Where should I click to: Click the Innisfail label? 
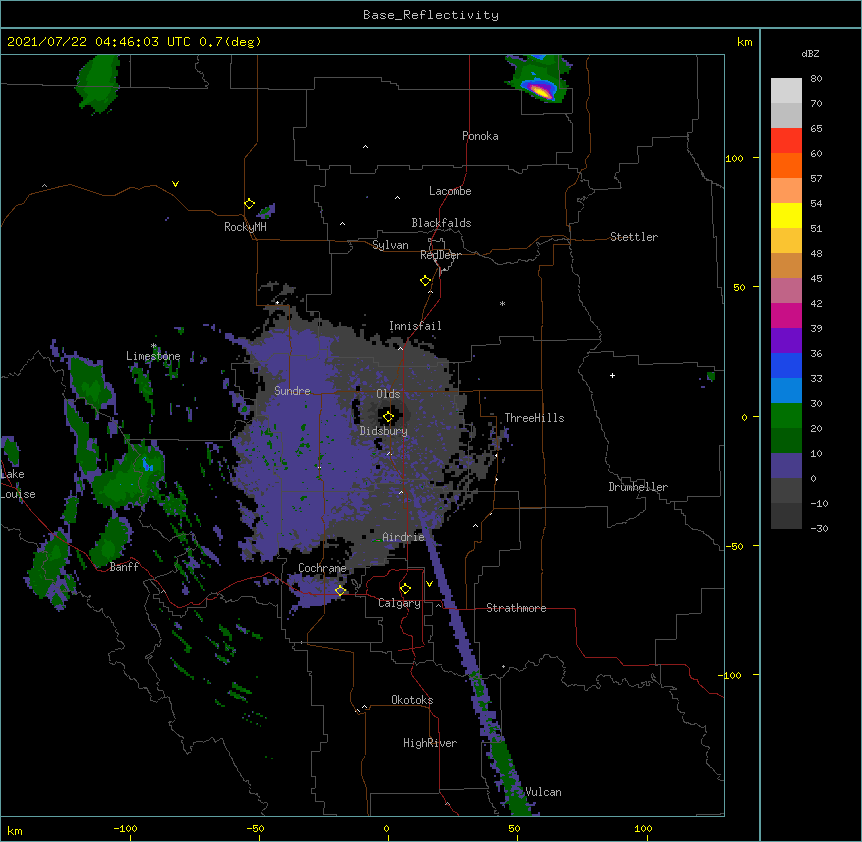(x=415, y=326)
